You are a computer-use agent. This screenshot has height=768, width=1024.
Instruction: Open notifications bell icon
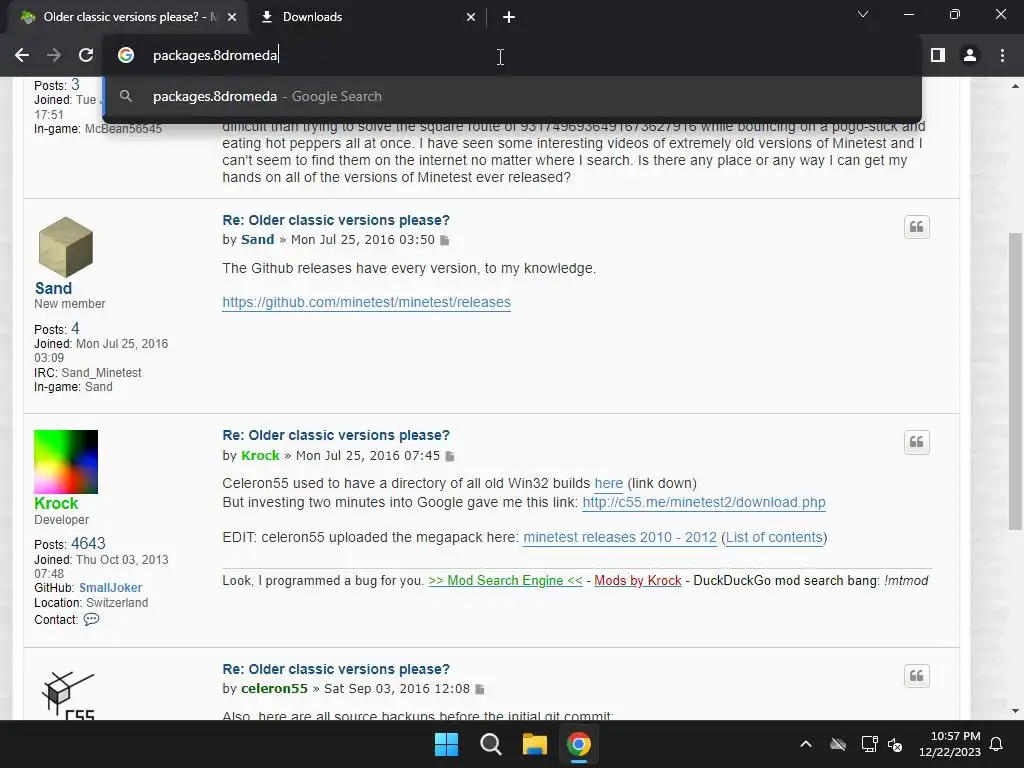pos(997,744)
